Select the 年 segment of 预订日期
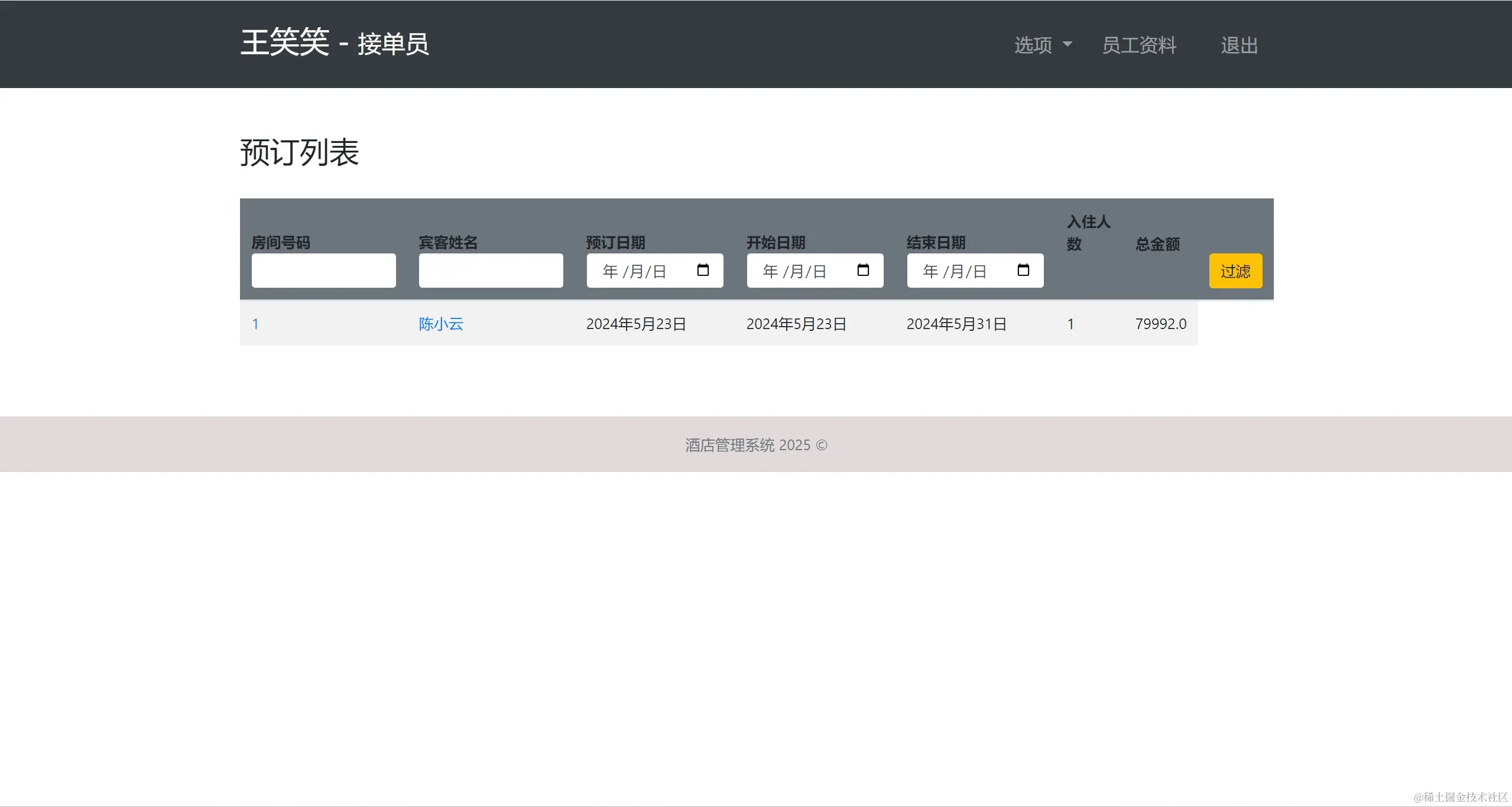 point(611,271)
